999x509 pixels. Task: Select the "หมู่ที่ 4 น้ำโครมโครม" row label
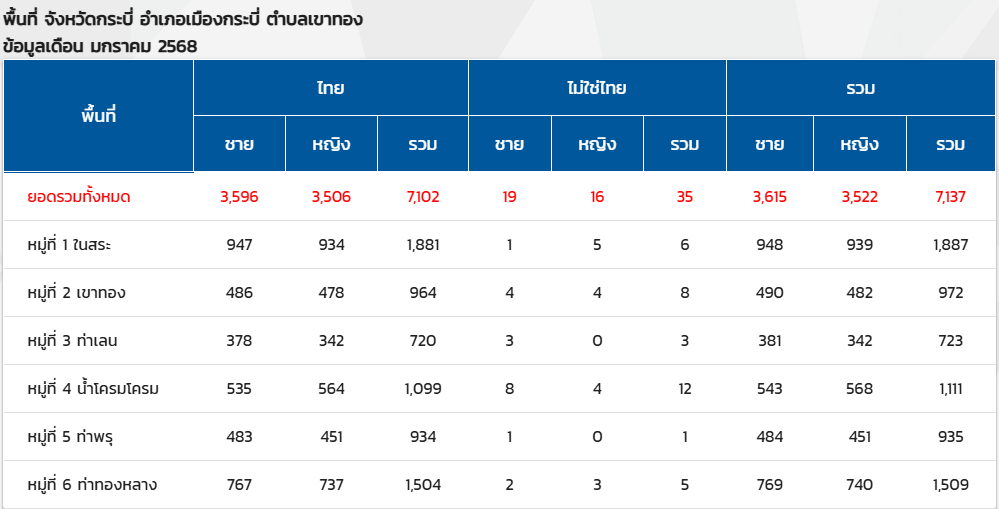coord(94,389)
